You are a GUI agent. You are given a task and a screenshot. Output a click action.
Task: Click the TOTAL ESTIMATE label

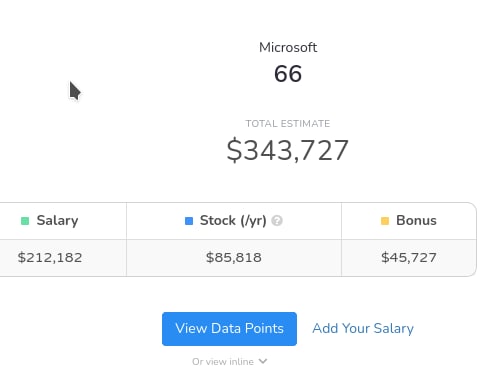(x=288, y=124)
